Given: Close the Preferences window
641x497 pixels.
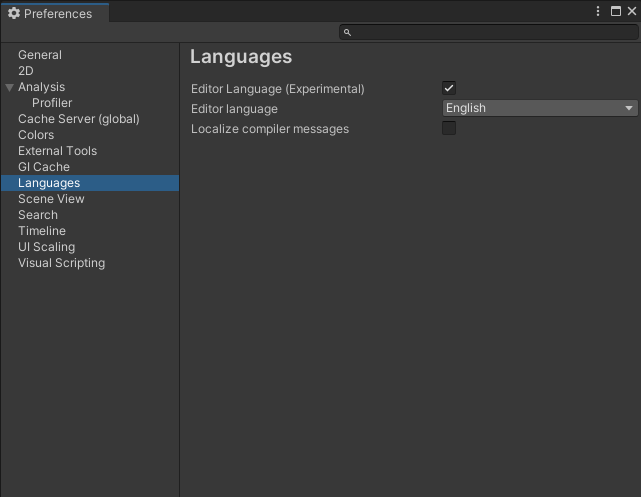Looking at the screenshot, I should (631, 12).
